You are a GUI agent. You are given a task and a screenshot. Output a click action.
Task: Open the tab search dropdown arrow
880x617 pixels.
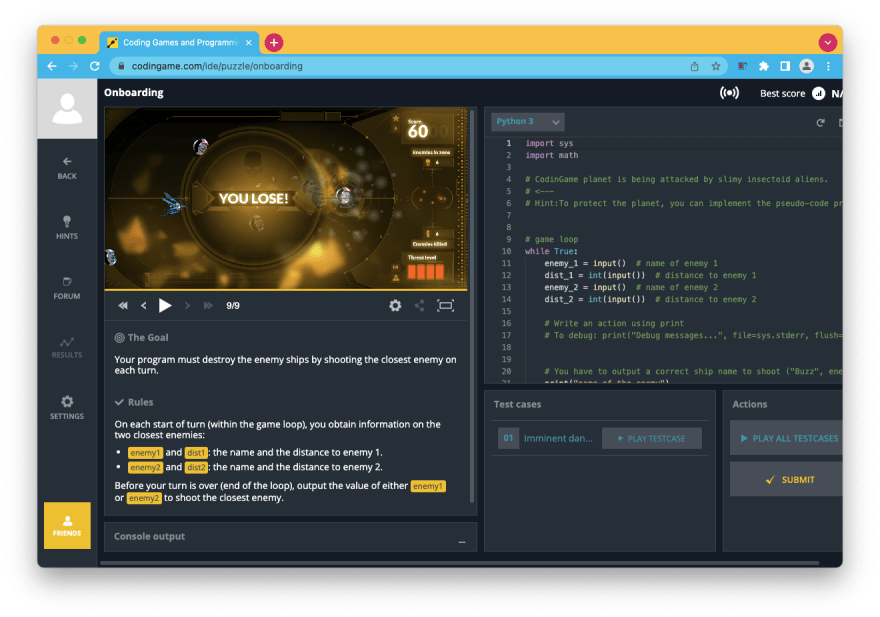pyautogui.click(x=827, y=43)
